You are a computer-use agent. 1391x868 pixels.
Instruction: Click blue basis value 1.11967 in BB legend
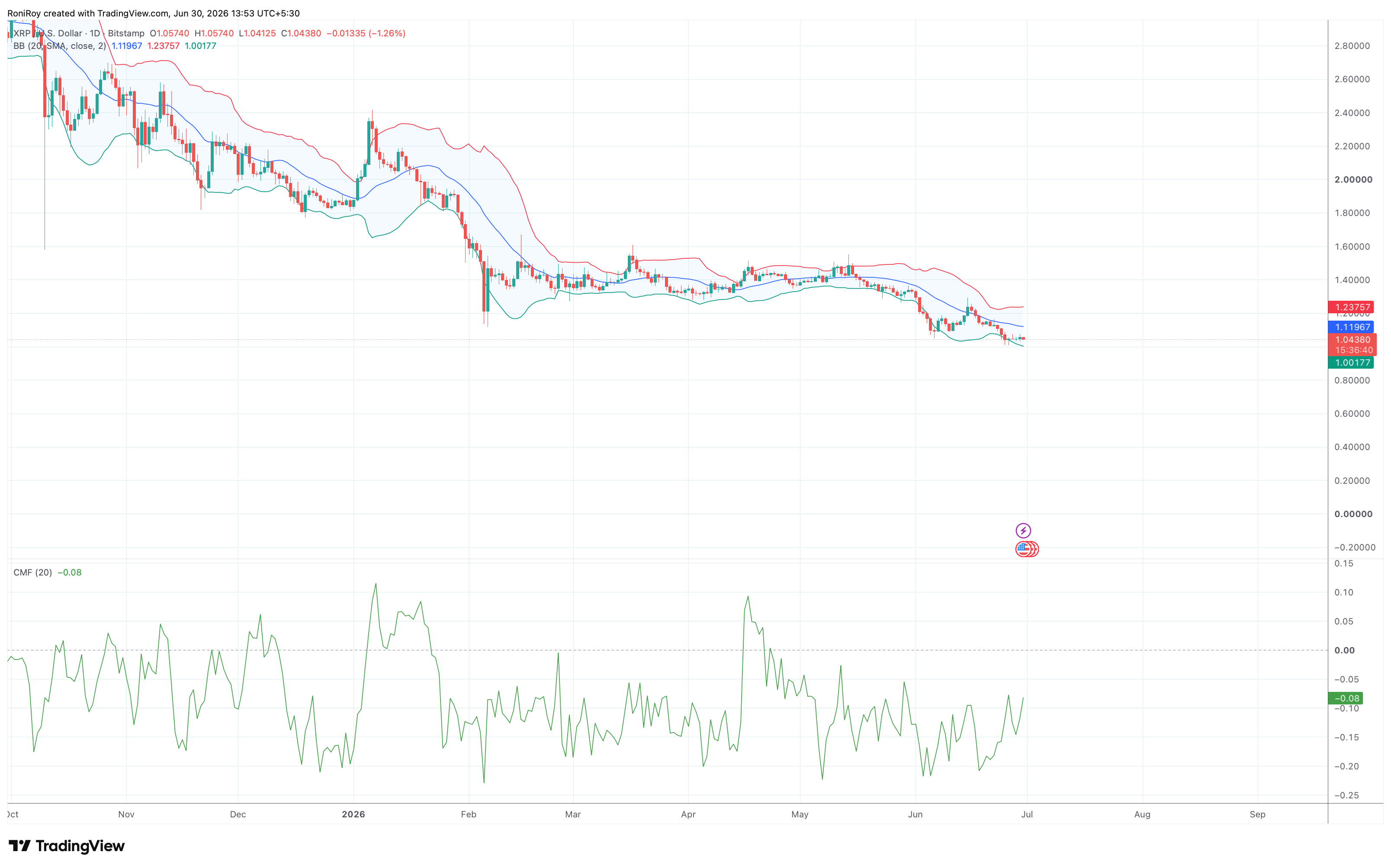pyautogui.click(x=127, y=46)
